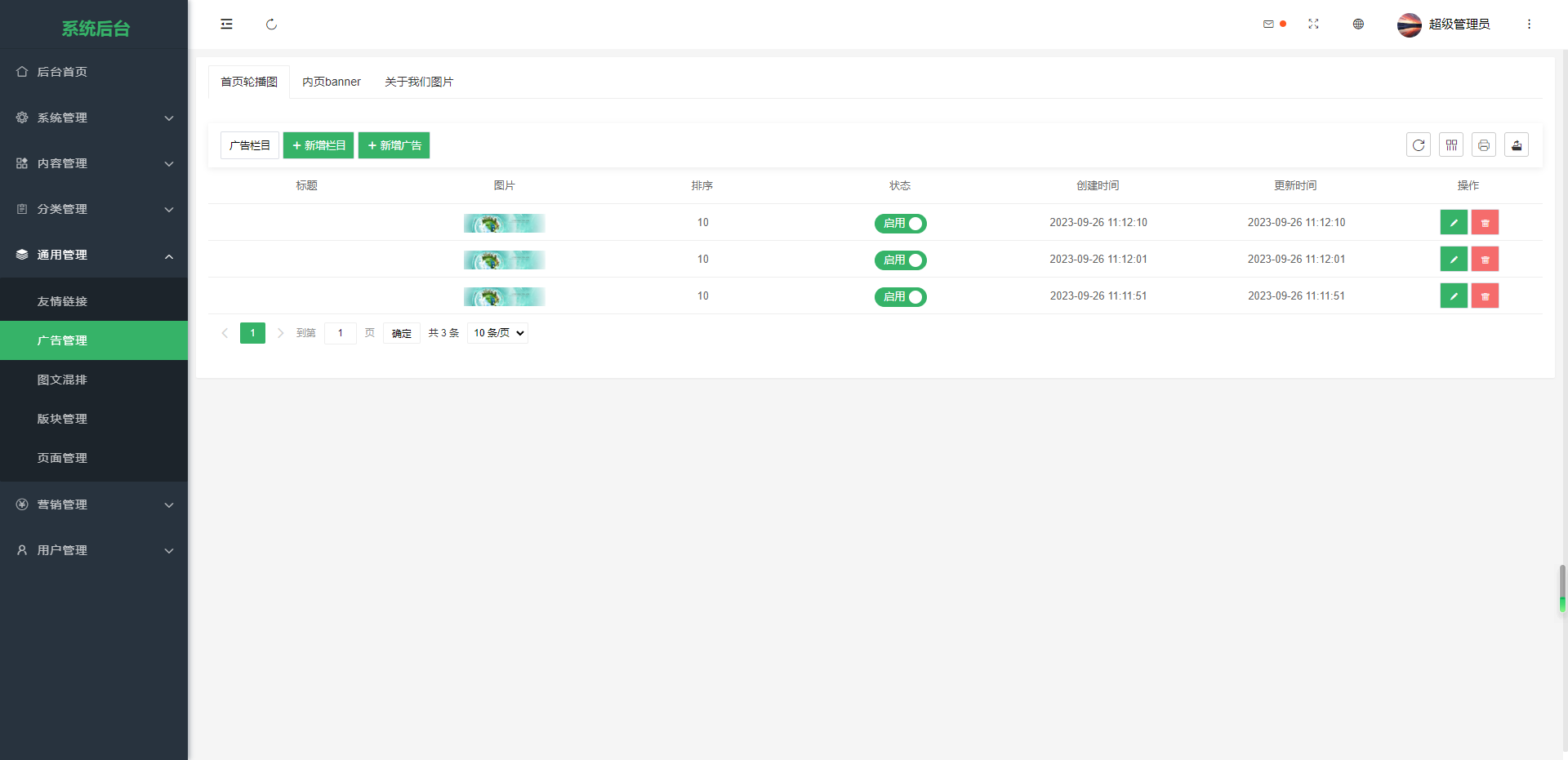Open the column filter icon
The width and height of the screenshot is (1568, 760).
[x=1451, y=145]
